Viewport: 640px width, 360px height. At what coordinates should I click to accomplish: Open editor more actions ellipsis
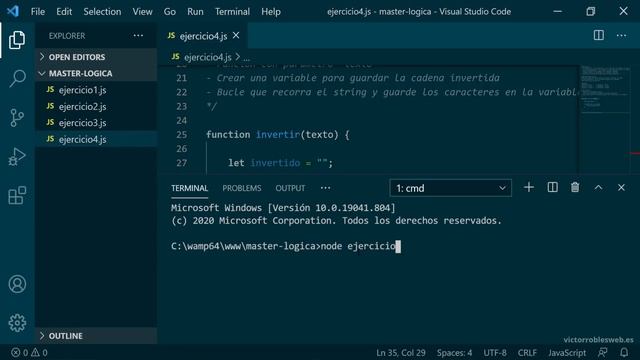pyautogui.click(x=621, y=36)
